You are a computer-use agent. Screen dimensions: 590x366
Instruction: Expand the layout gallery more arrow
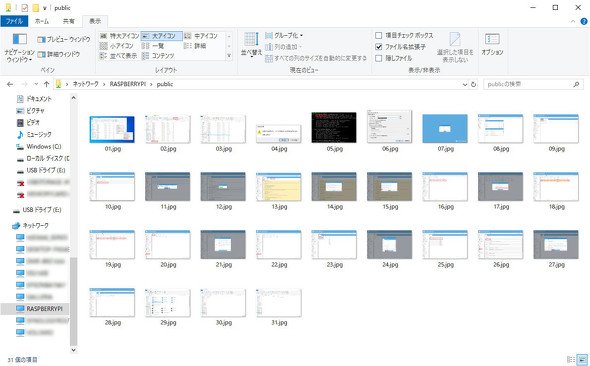point(229,56)
